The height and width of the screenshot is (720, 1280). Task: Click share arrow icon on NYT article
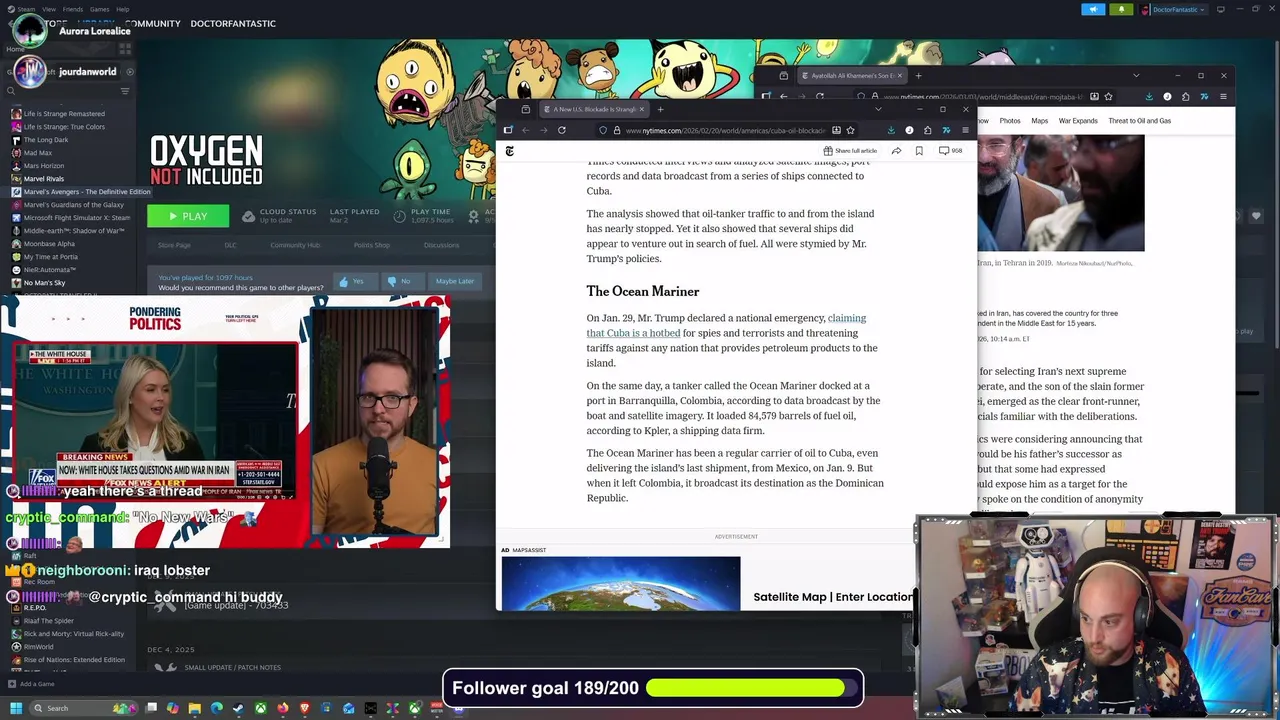tap(896, 151)
